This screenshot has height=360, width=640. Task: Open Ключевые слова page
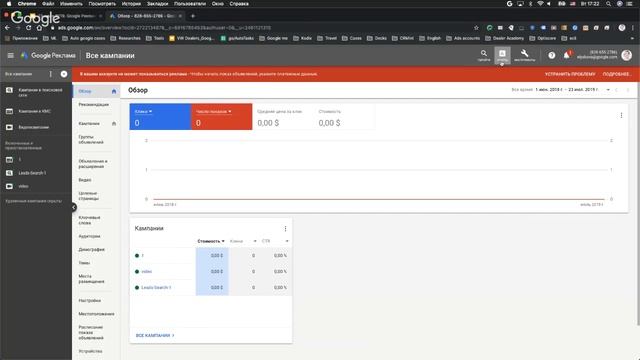click(89, 220)
